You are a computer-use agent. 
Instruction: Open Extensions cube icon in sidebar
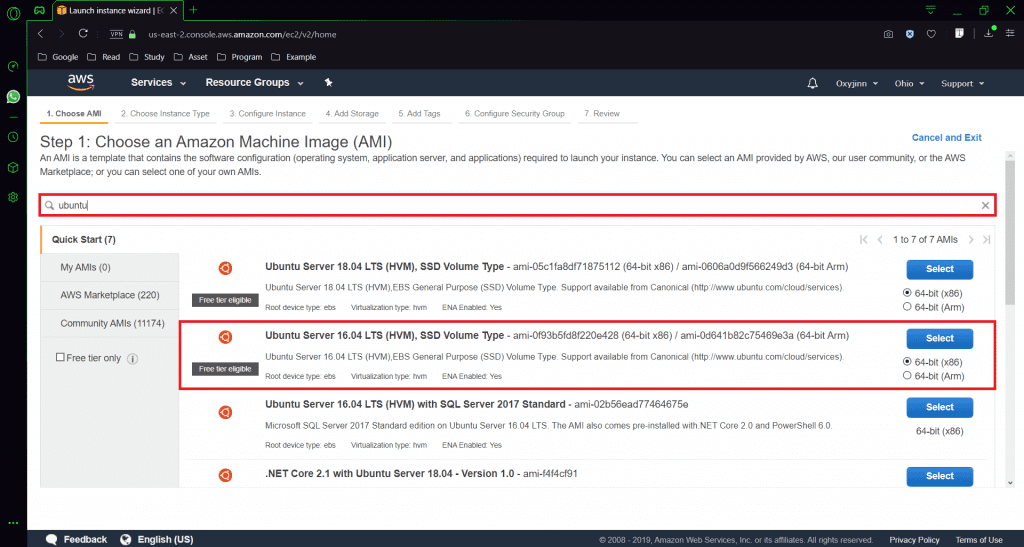click(13, 168)
